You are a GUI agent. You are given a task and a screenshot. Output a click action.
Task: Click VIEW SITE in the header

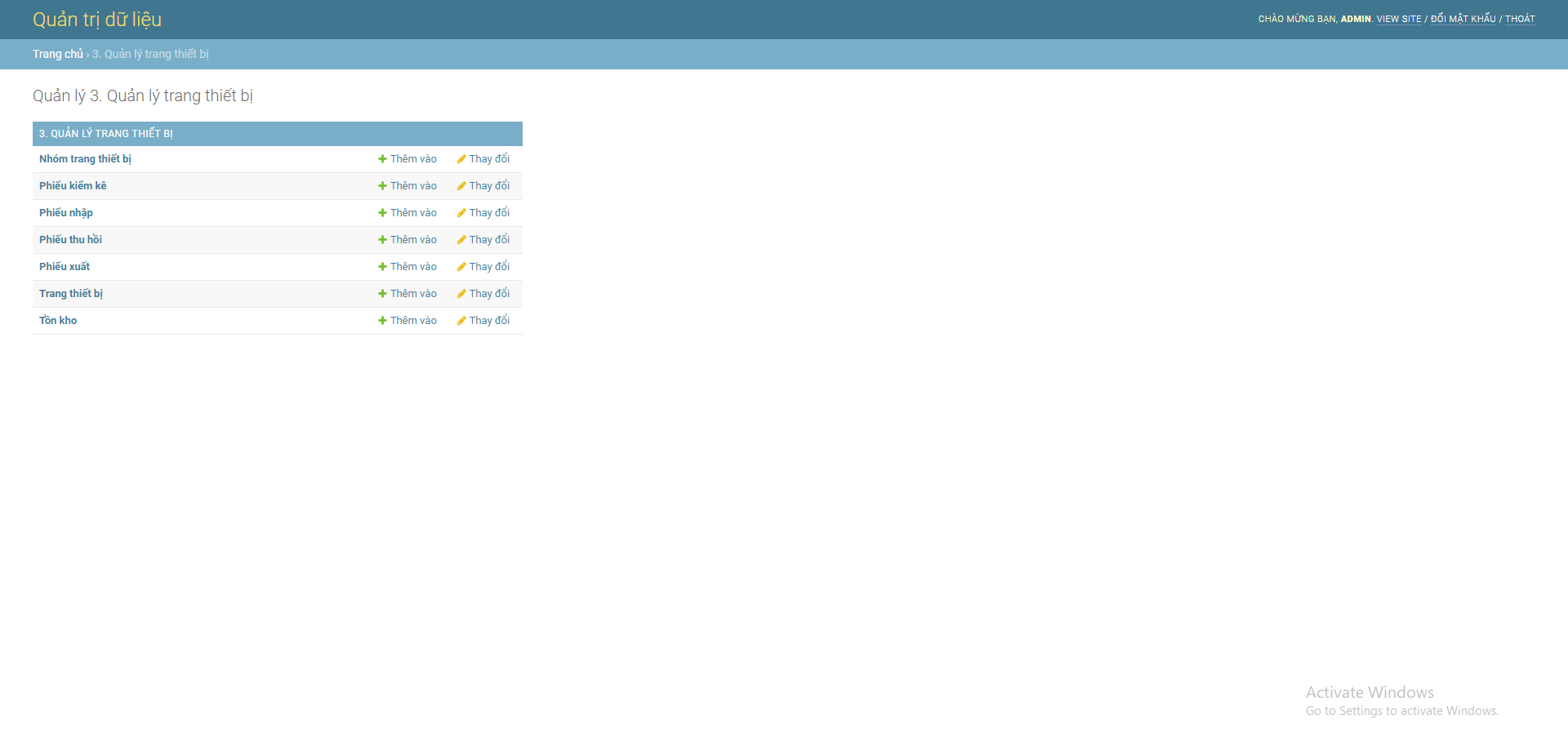coord(1398,18)
